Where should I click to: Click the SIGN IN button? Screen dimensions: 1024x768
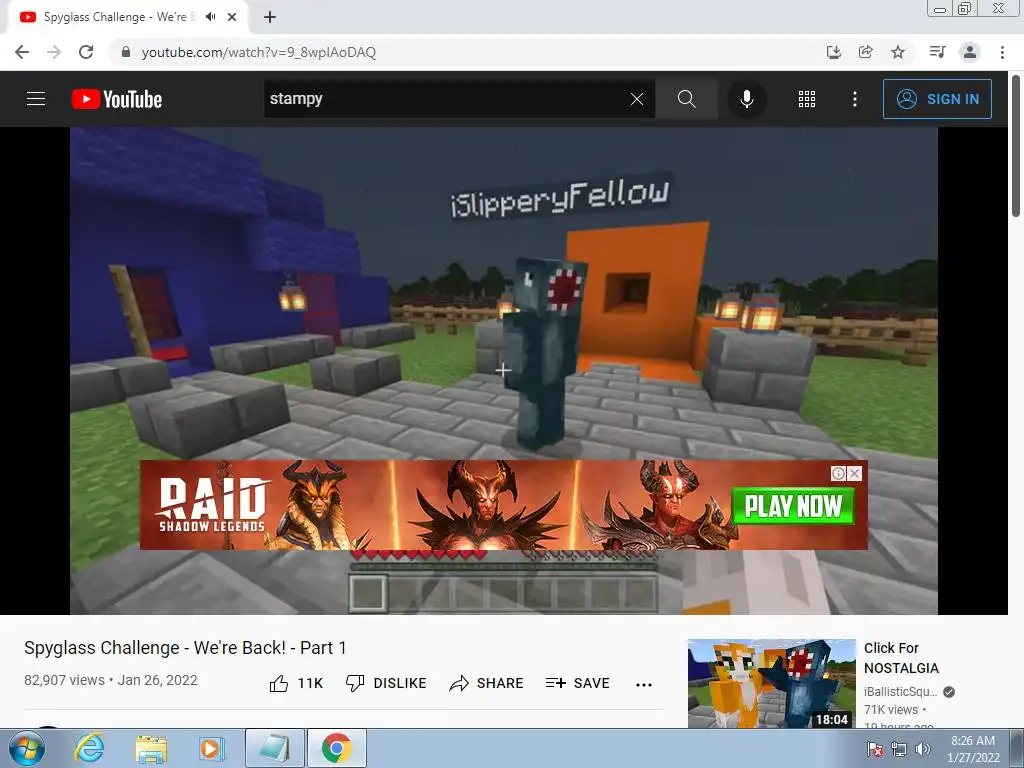[x=937, y=99]
